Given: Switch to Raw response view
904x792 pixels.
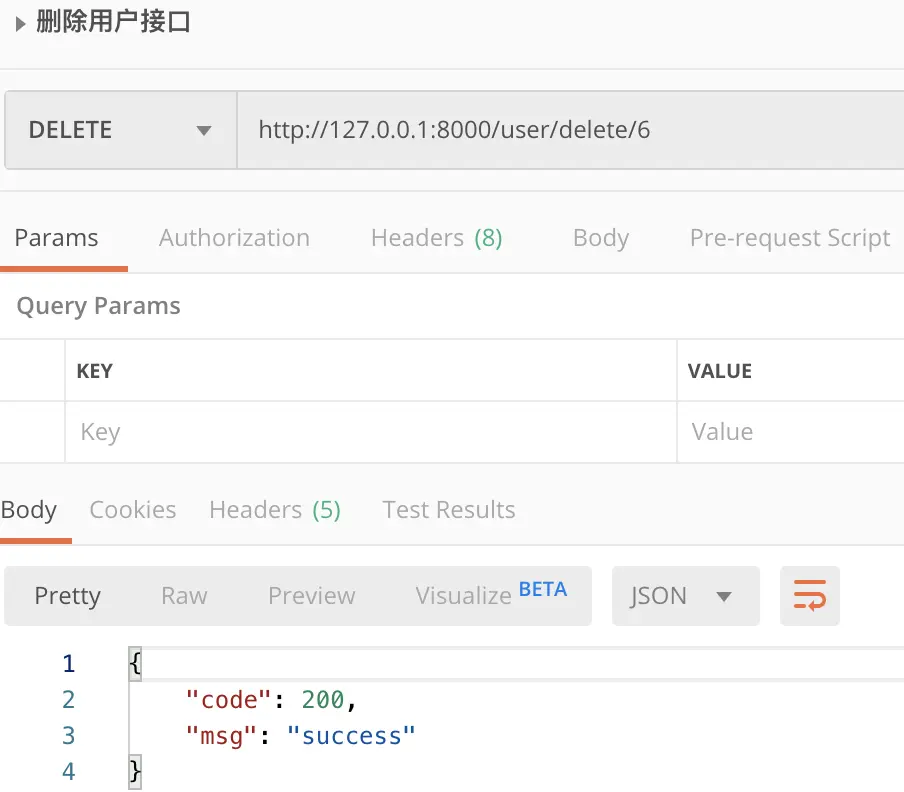Looking at the screenshot, I should [x=184, y=596].
